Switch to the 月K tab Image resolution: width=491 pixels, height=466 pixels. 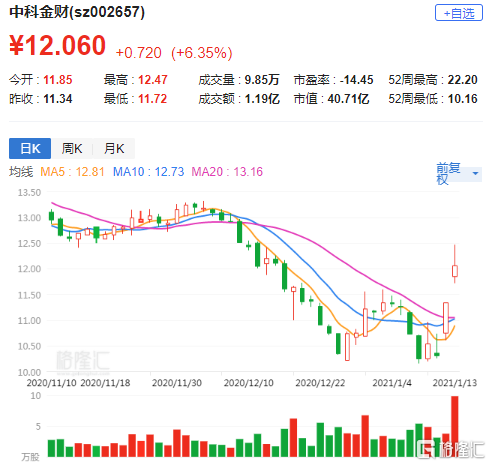point(114,148)
